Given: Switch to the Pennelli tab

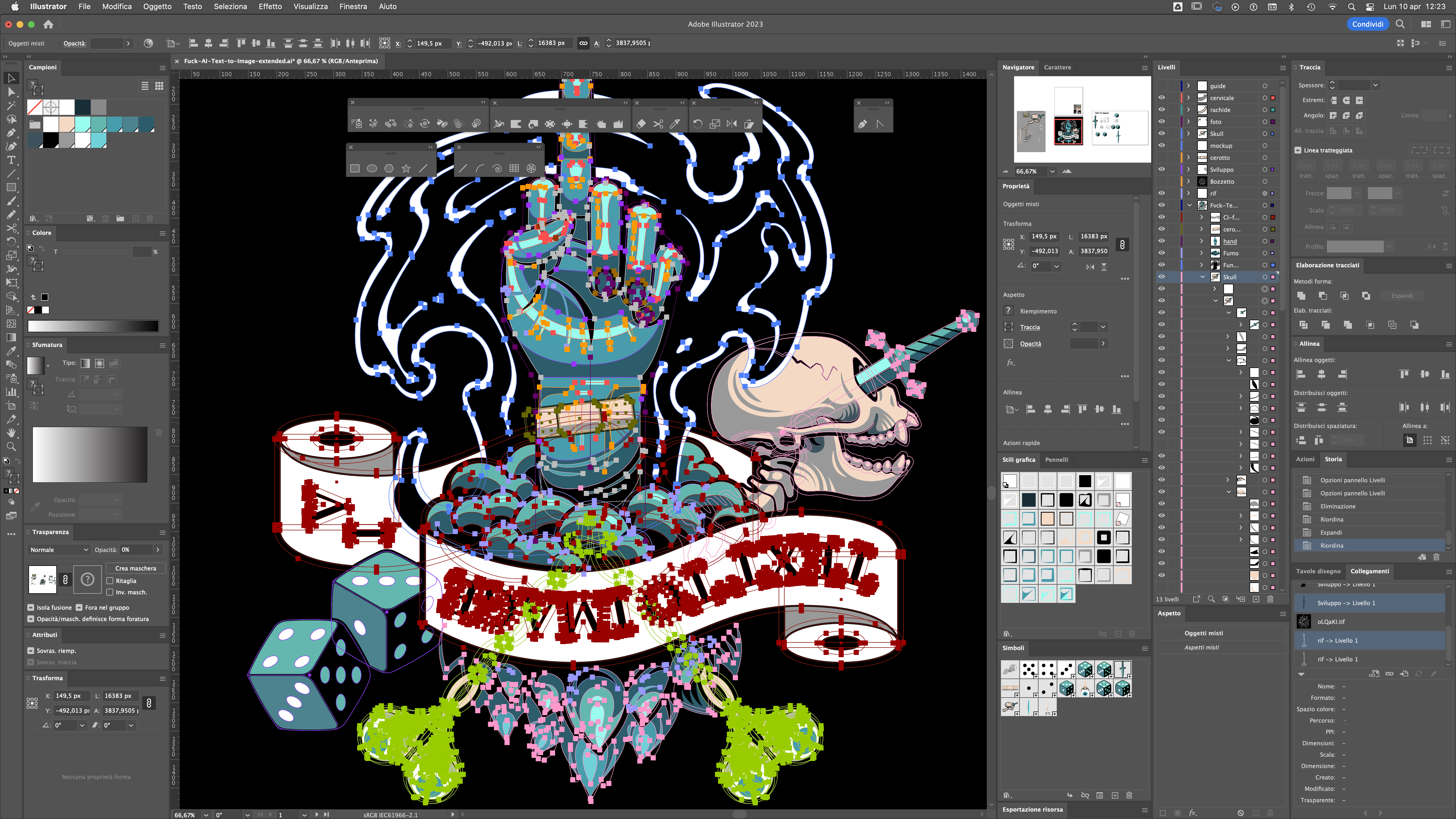Looking at the screenshot, I should click(1056, 460).
